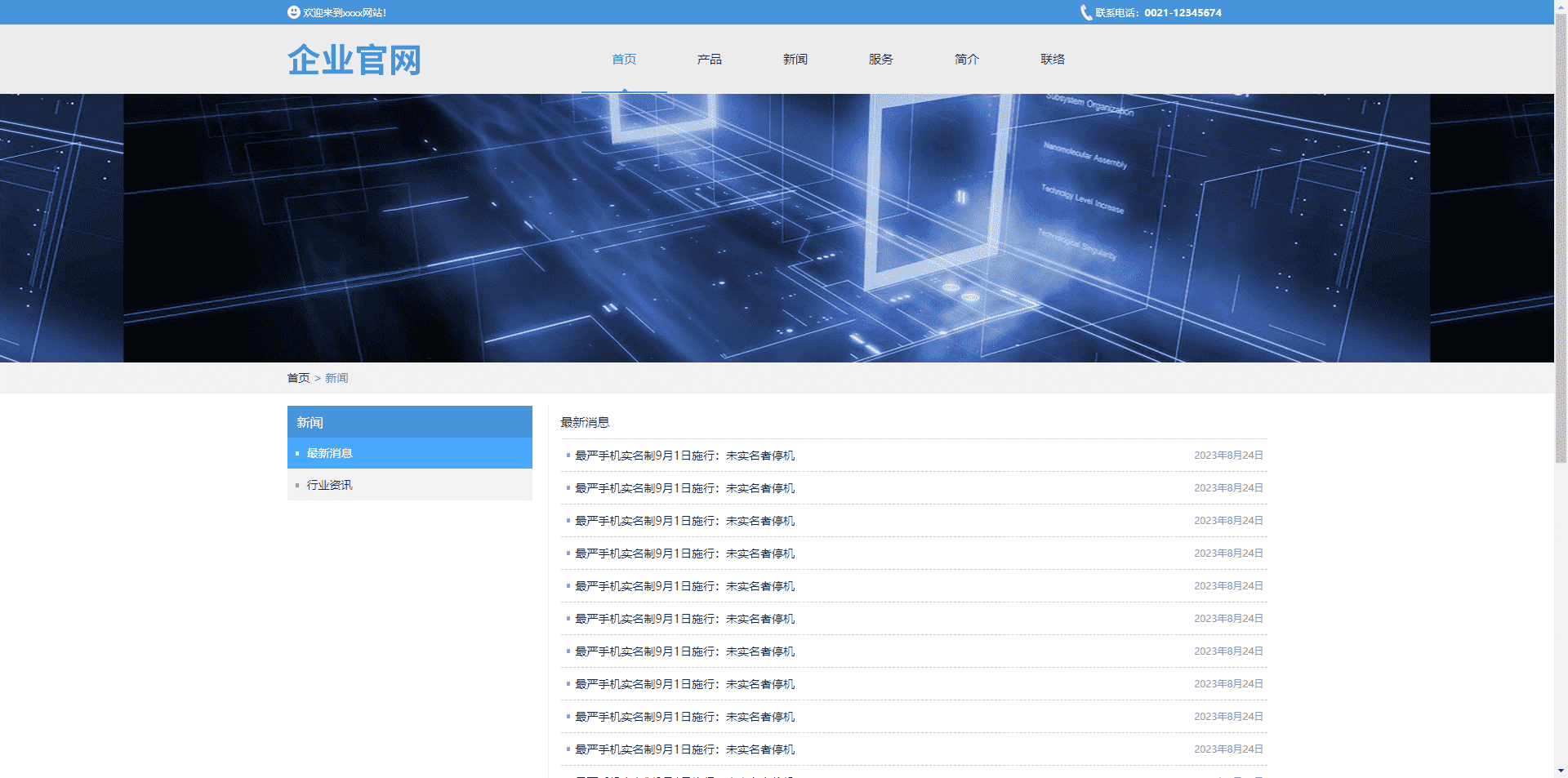The image size is (1568, 778).
Task: Open the 简介 navigation item
Action: point(967,59)
